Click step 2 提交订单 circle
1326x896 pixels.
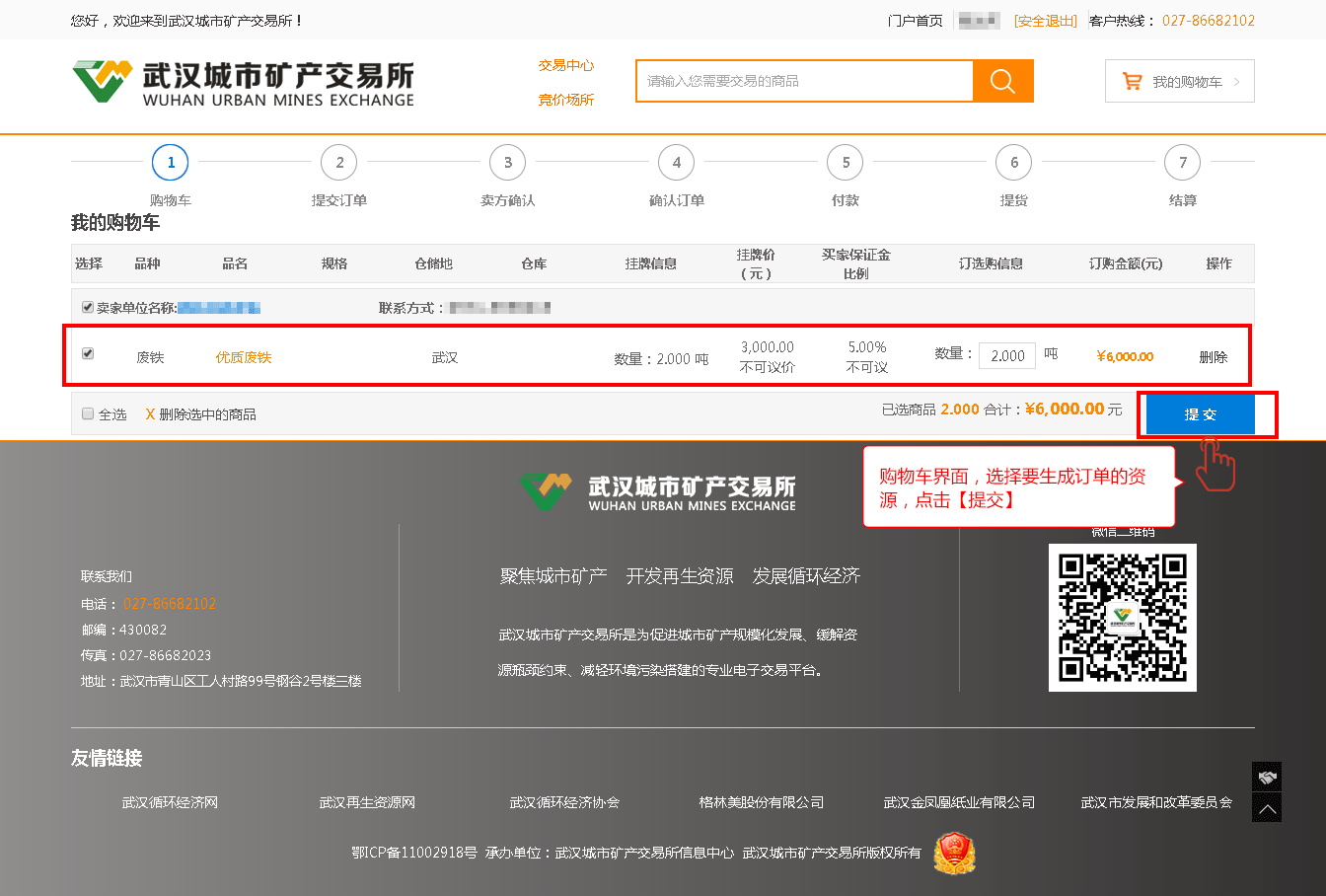339,163
